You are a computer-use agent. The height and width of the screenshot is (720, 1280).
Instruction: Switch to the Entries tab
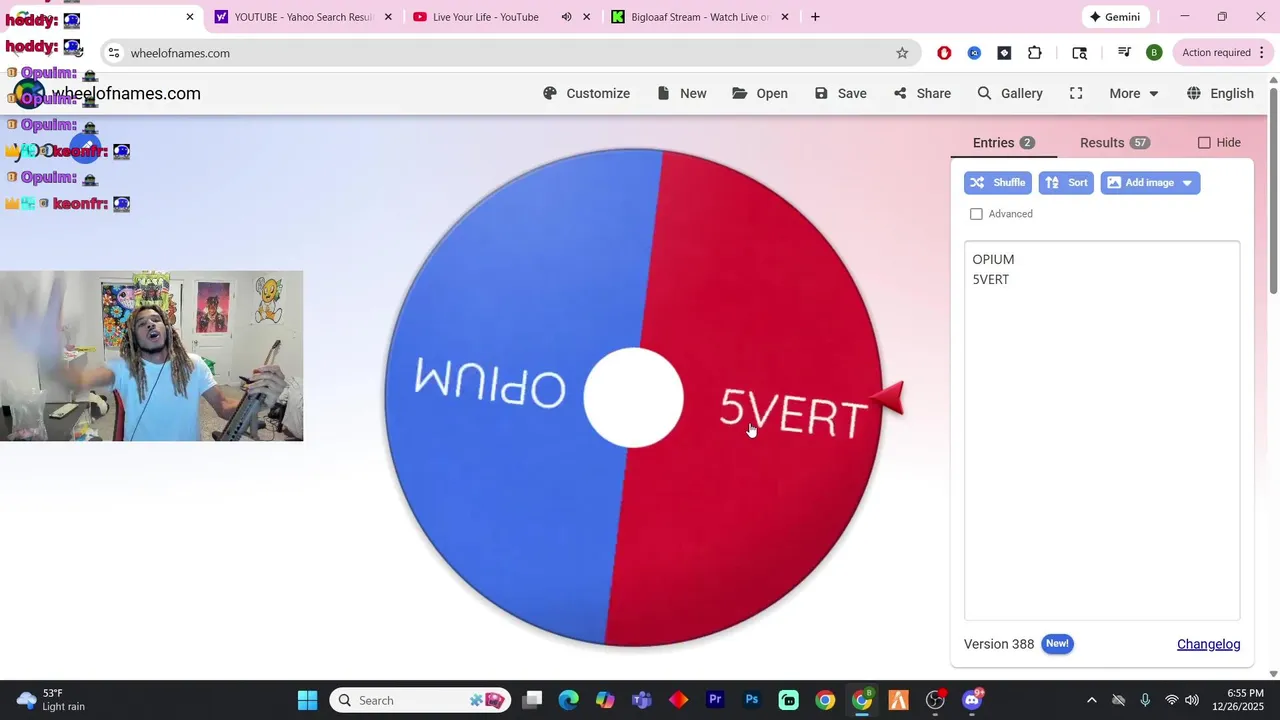click(1003, 143)
